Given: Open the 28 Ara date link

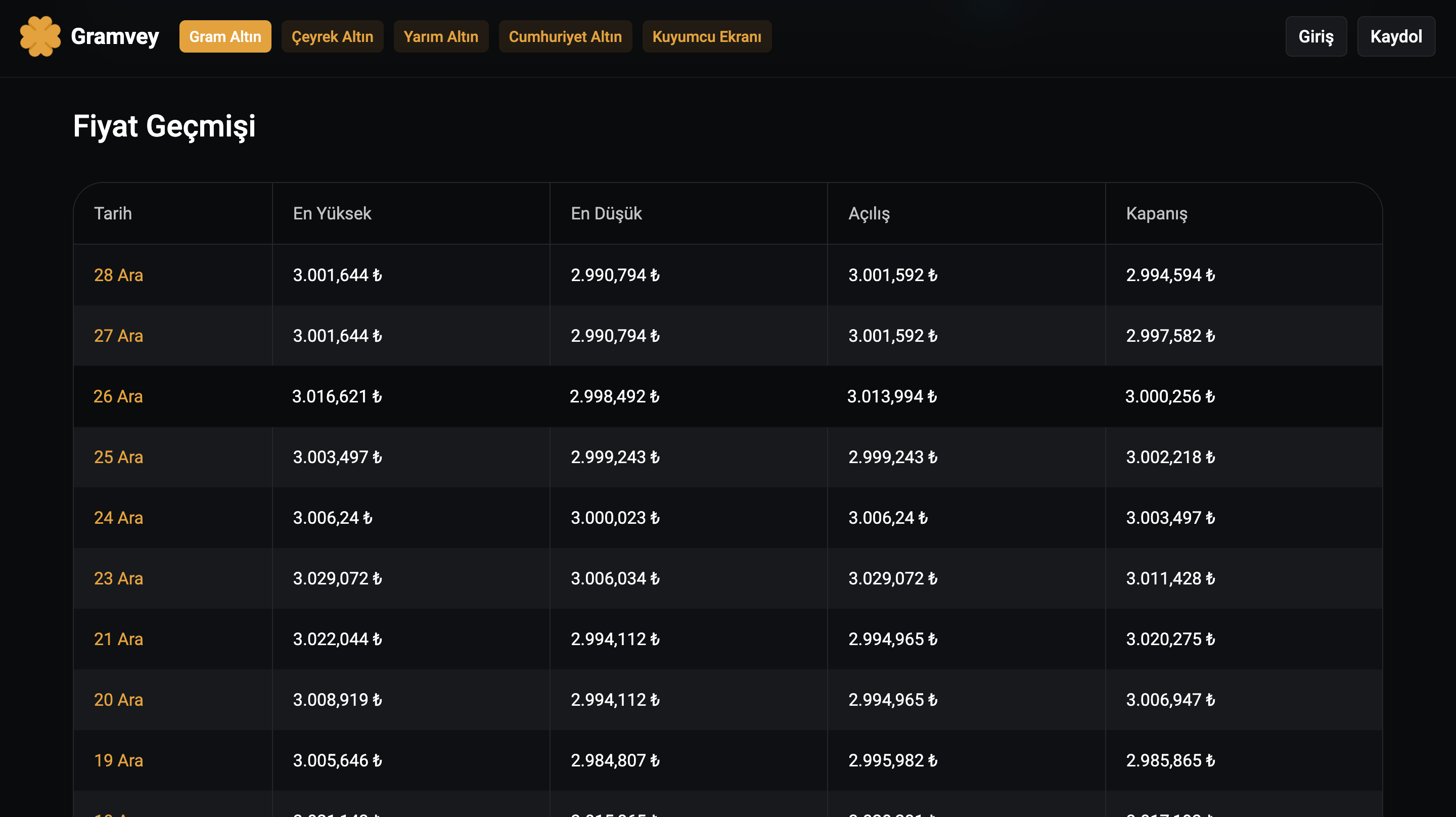Looking at the screenshot, I should (x=118, y=276).
